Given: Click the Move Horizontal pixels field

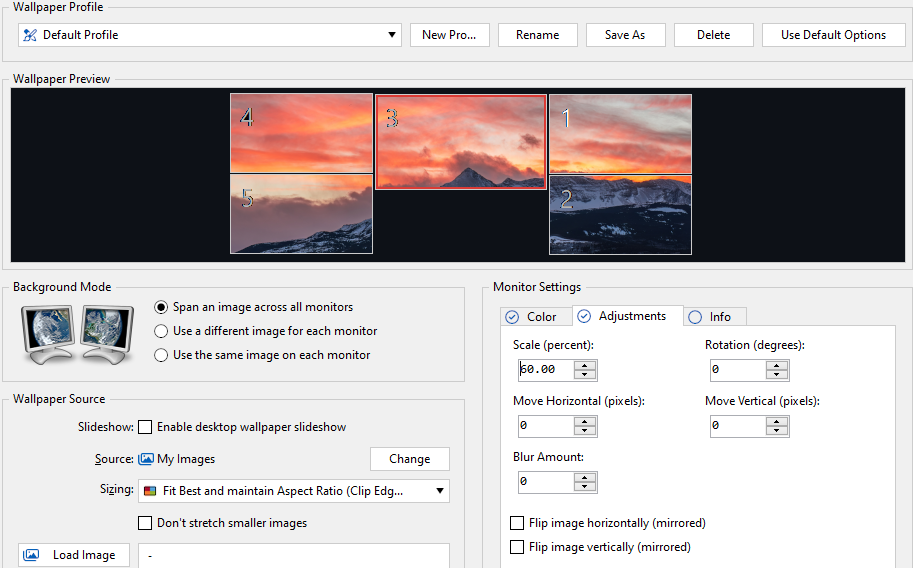Looking at the screenshot, I should (544, 426).
